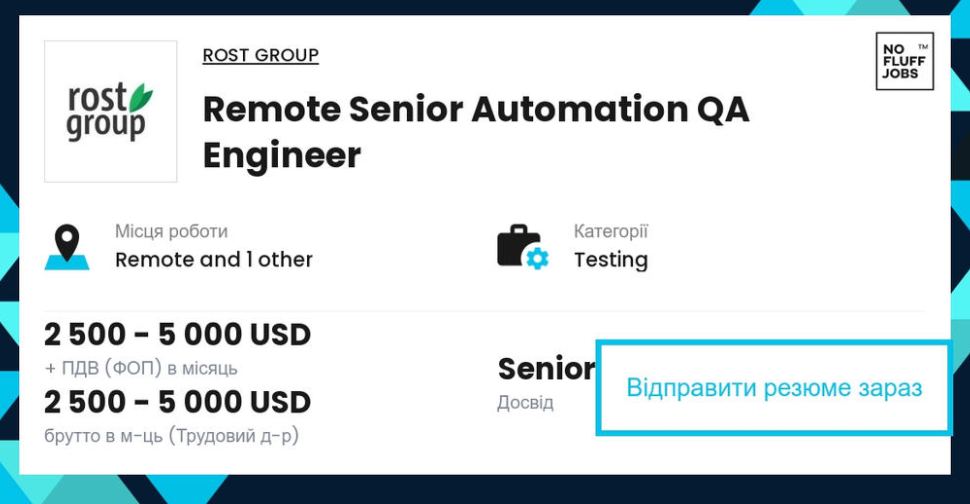The image size is (970, 504).
Task: Click the blue gear on the briefcase icon
Action: pyautogui.click(x=537, y=258)
